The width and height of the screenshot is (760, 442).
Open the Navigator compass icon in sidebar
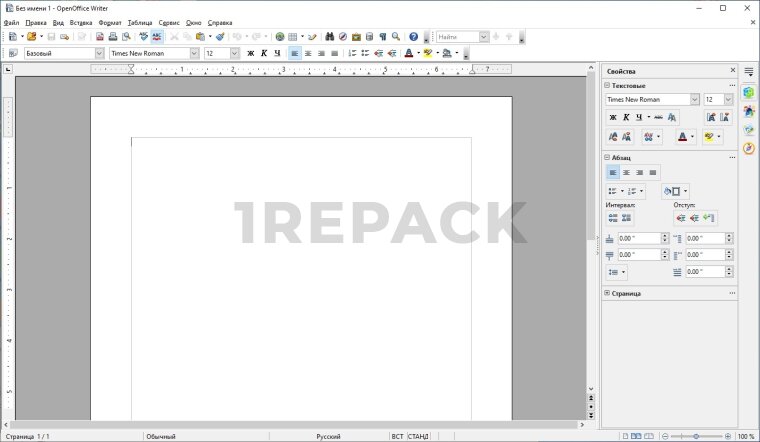click(748, 148)
